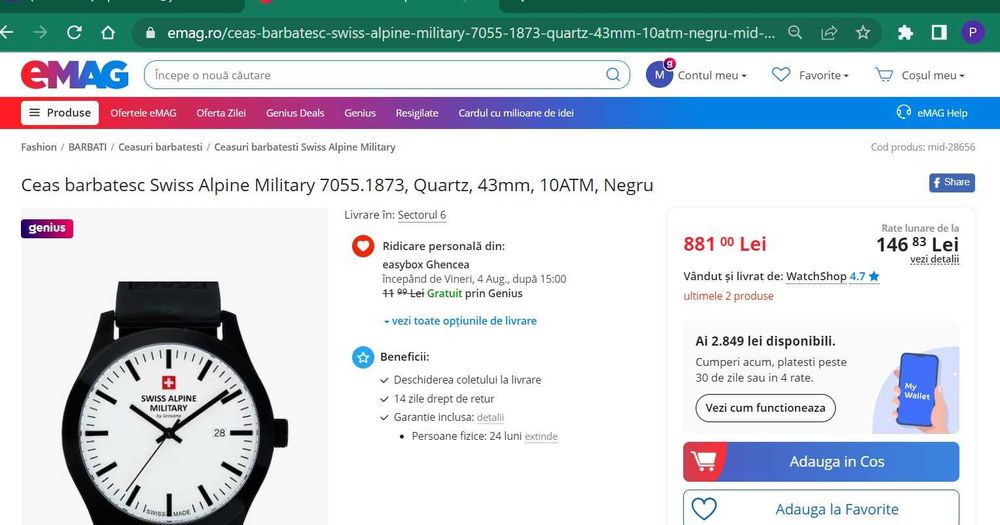
Task: Add to favorites with Adauga la Favorite
Action: click(821, 508)
